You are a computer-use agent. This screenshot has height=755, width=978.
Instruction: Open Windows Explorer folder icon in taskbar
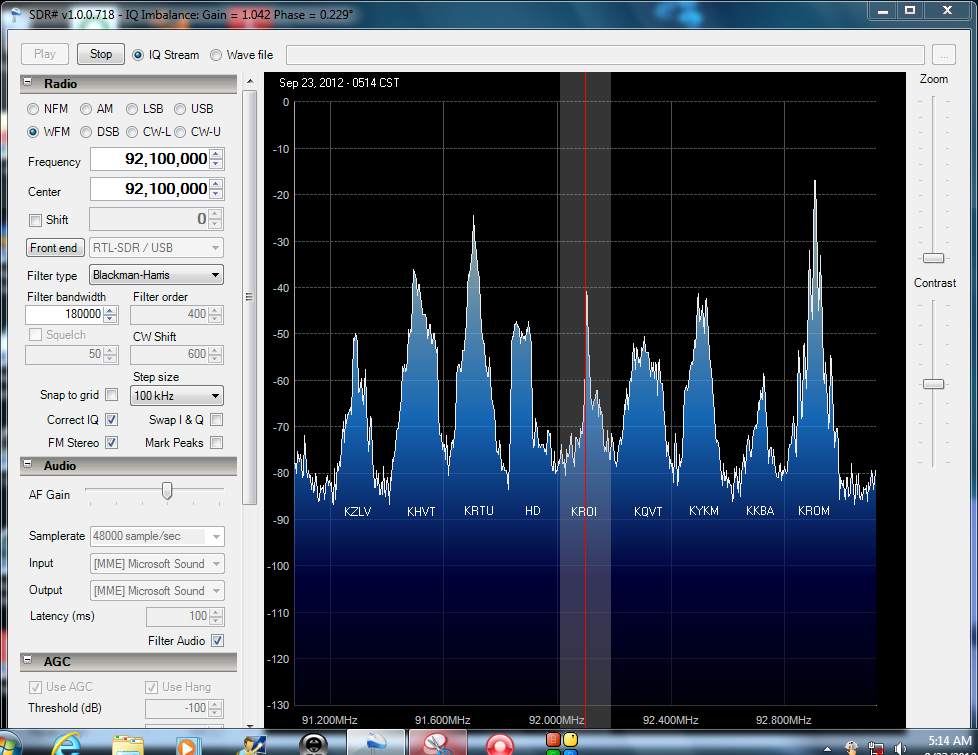(x=128, y=744)
